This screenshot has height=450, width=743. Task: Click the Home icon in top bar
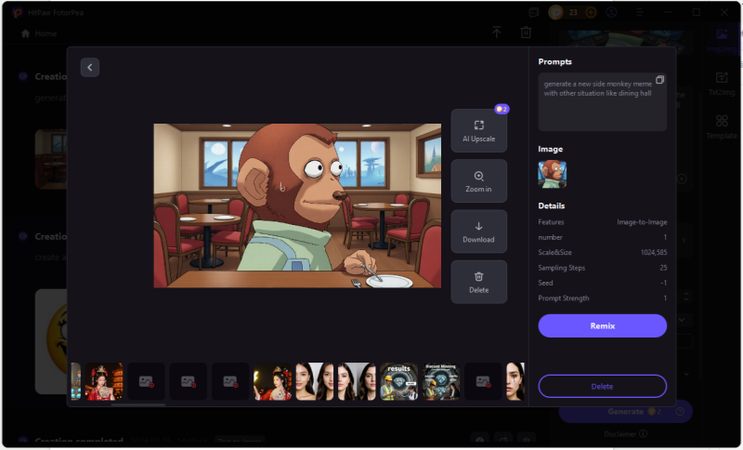coord(26,34)
